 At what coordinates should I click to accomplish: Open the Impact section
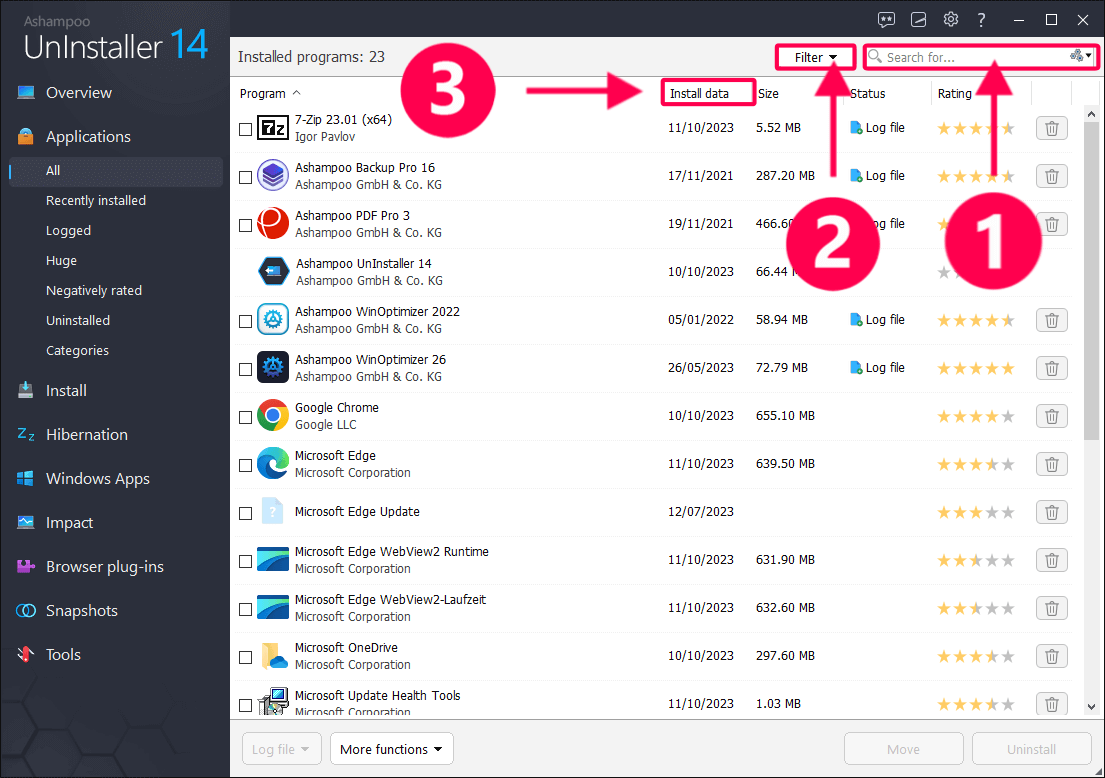(69, 522)
